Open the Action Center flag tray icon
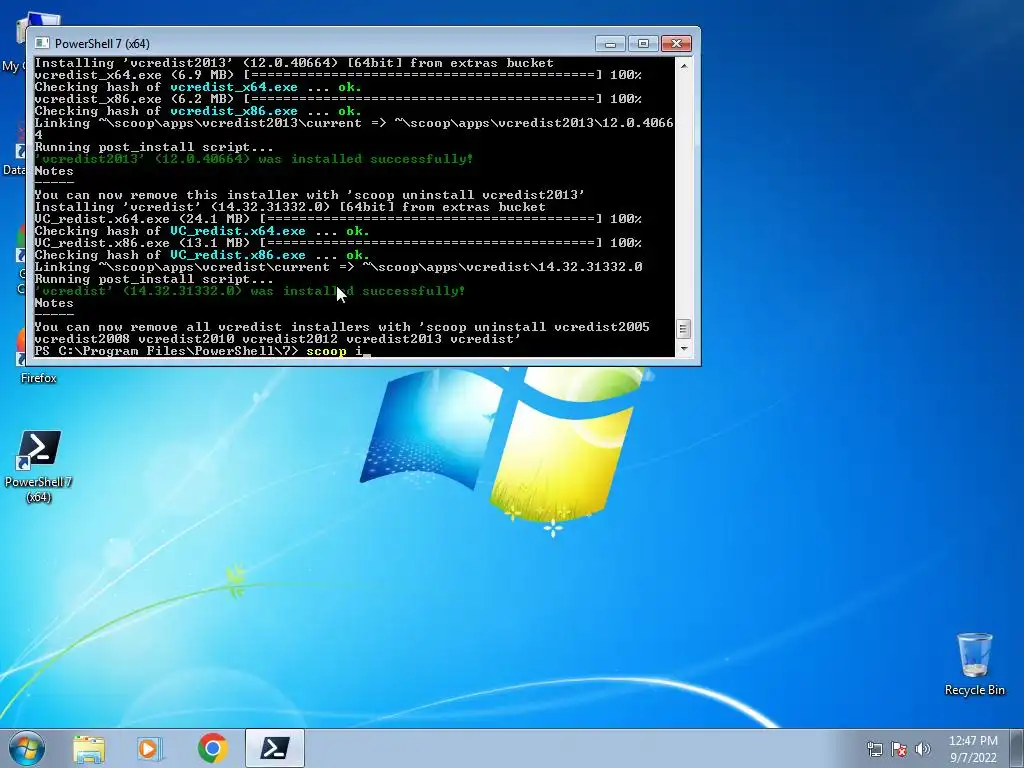This screenshot has width=1024, height=768. [899, 749]
